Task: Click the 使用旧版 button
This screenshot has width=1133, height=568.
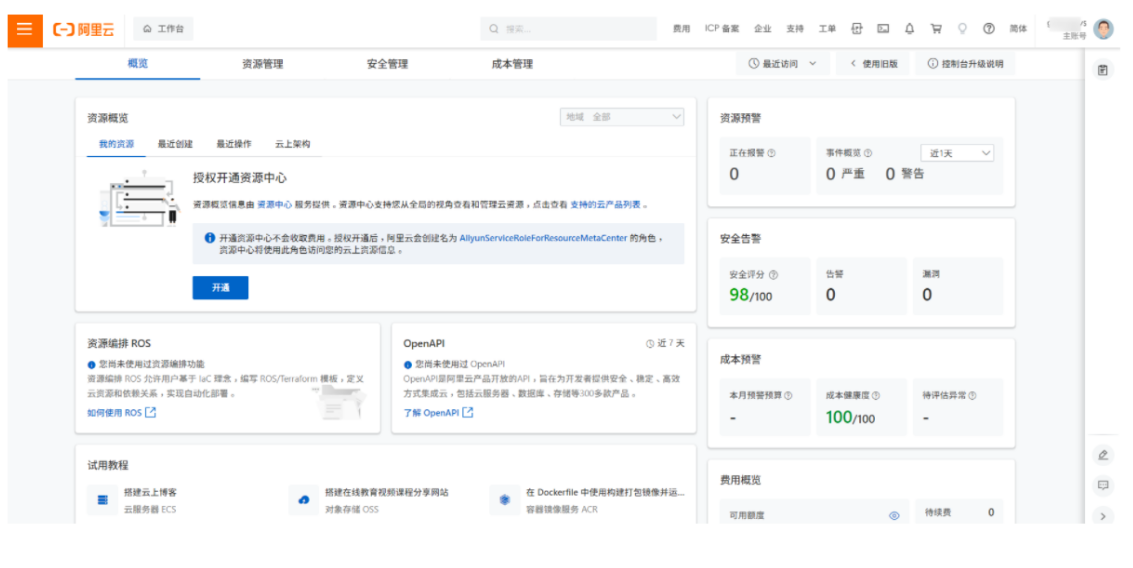Action: tap(873, 64)
